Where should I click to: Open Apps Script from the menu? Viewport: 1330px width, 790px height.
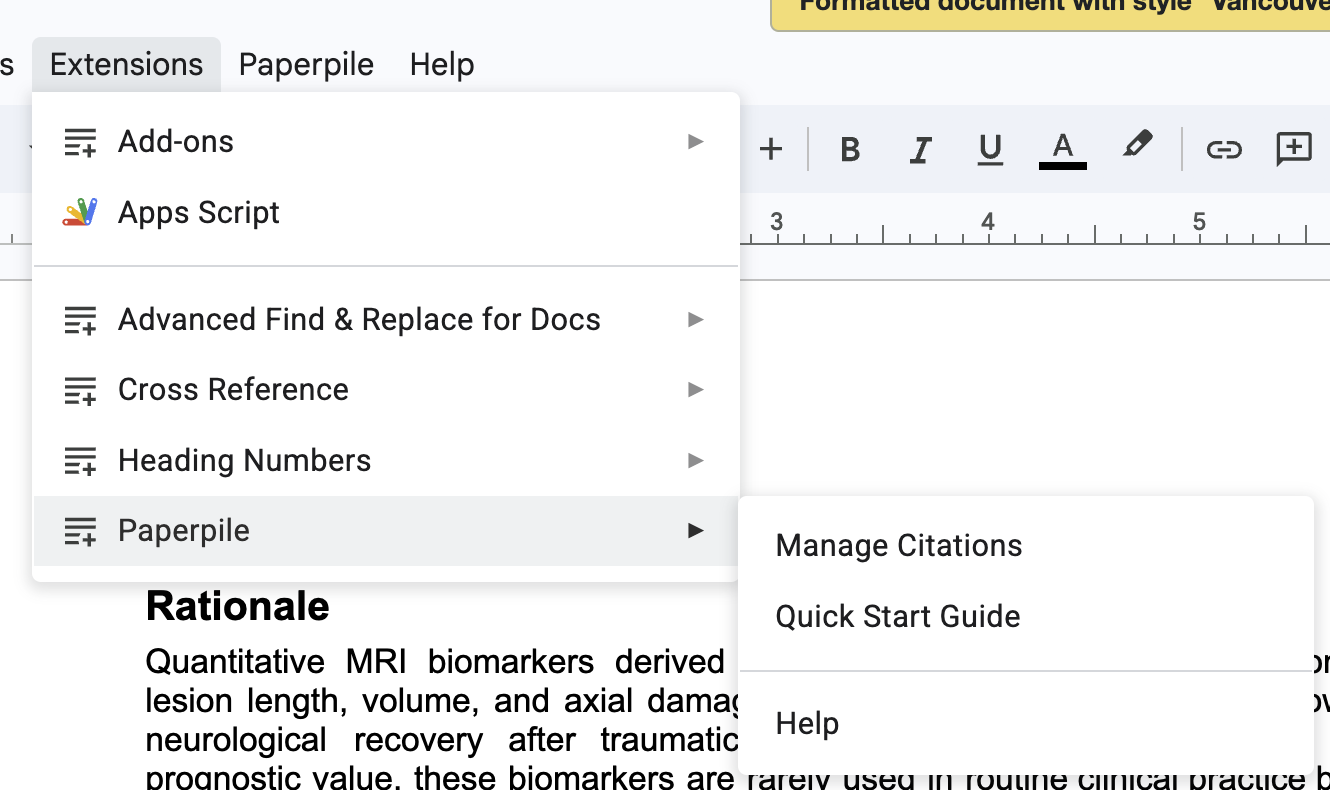pos(198,212)
